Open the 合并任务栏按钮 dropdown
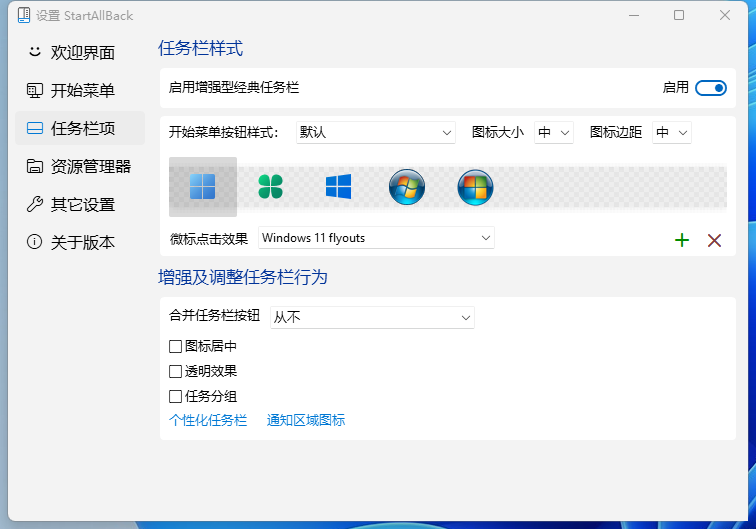Viewport: 756px width, 529px height. coord(372,317)
